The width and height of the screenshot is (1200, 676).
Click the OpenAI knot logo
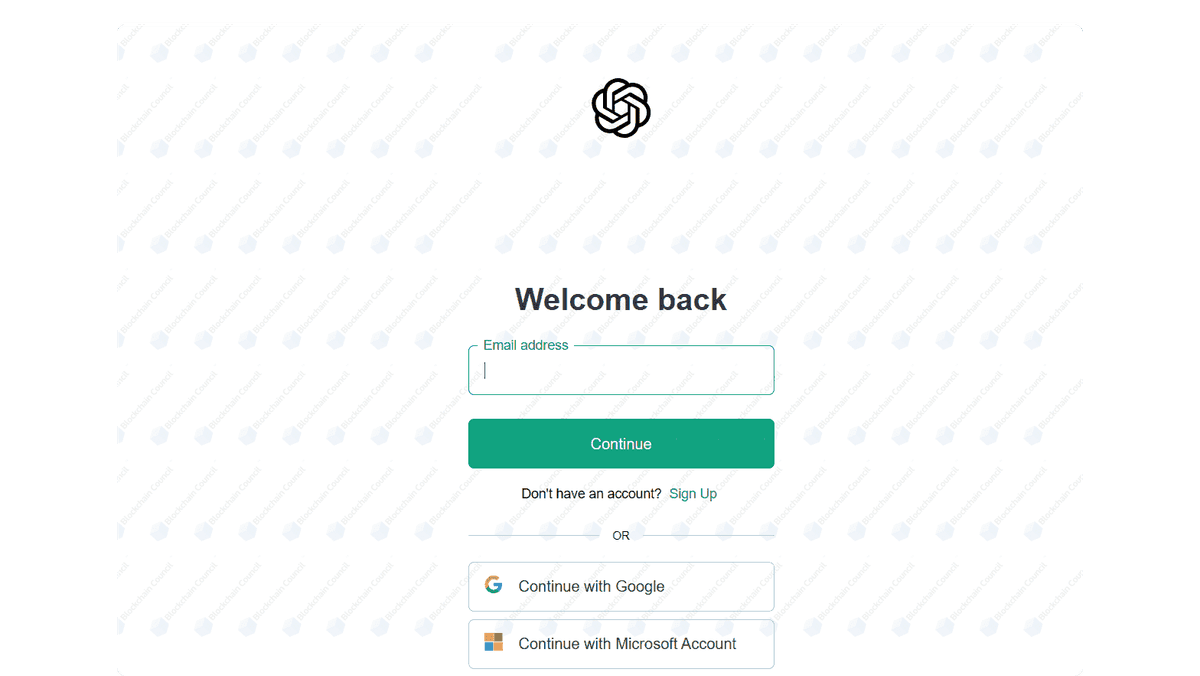pos(621,108)
